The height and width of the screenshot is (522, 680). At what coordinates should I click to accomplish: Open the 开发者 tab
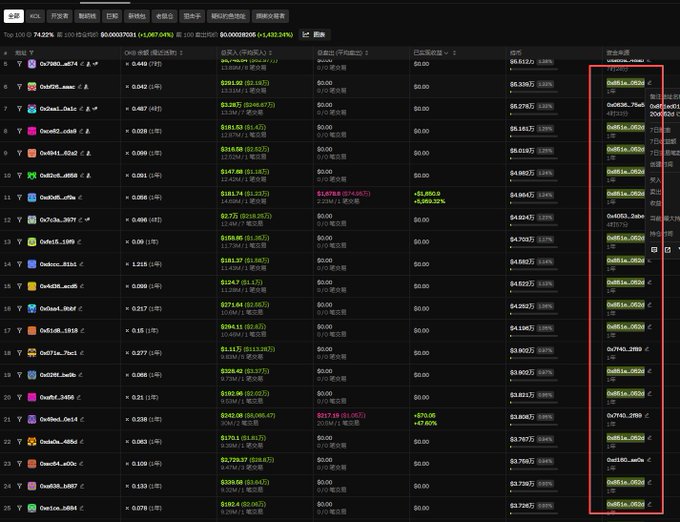click(59, 16)
